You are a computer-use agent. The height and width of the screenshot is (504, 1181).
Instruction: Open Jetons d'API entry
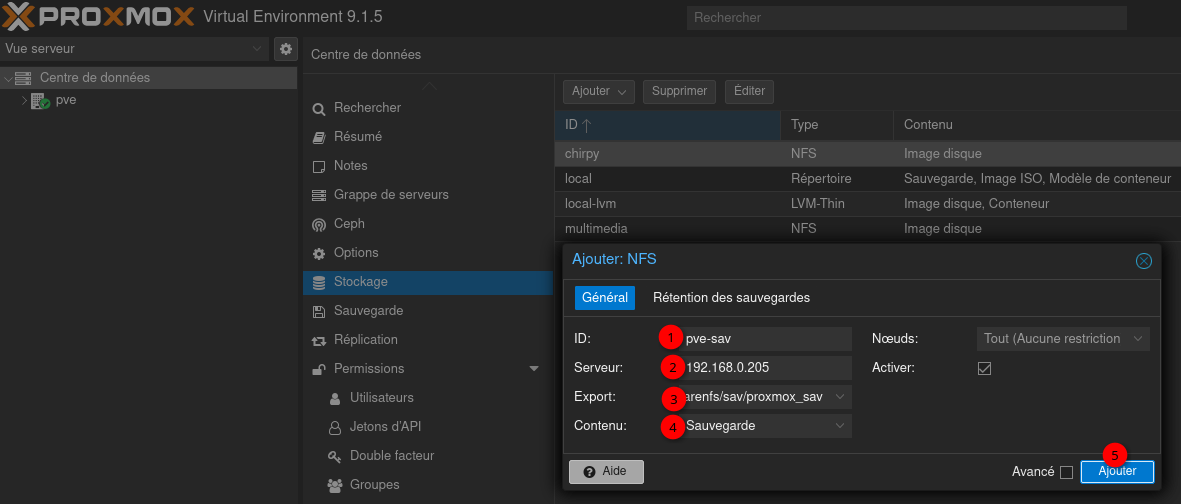pos(385,427)
